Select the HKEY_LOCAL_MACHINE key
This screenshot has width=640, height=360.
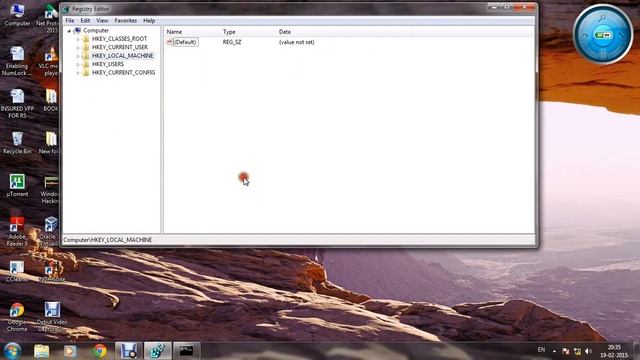[x=122, y=56]
